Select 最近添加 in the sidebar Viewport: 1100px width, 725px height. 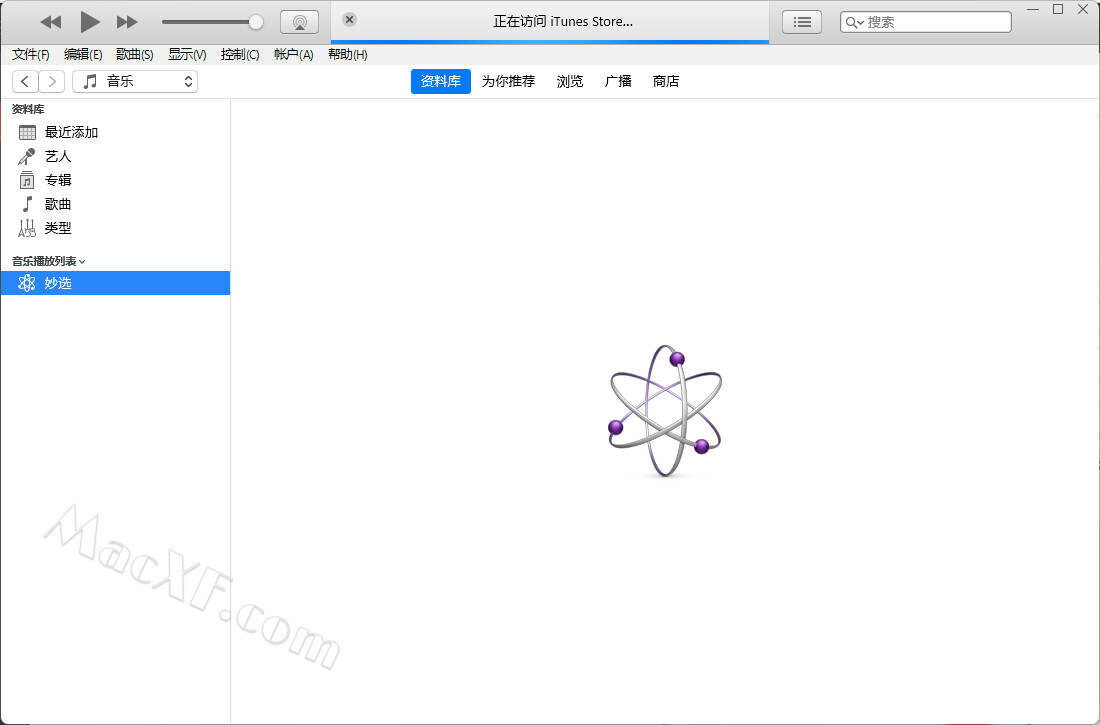pyautogui.click(x=71, y=132)
